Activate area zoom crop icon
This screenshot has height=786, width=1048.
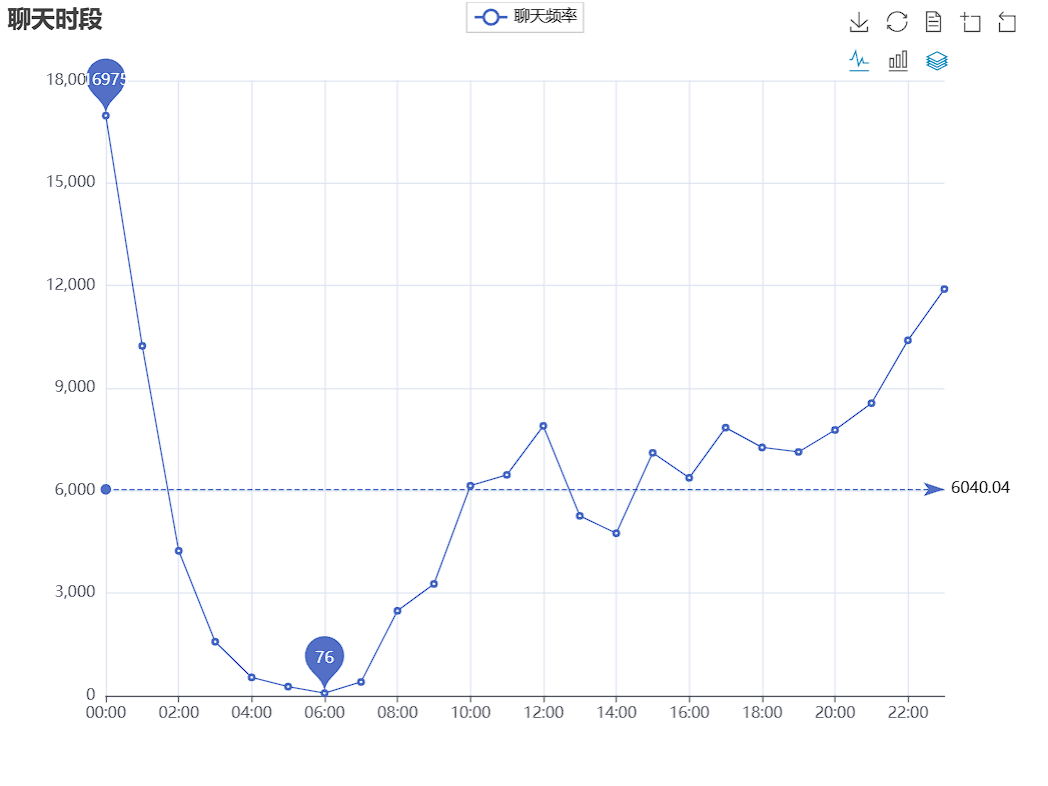point(970,22)
